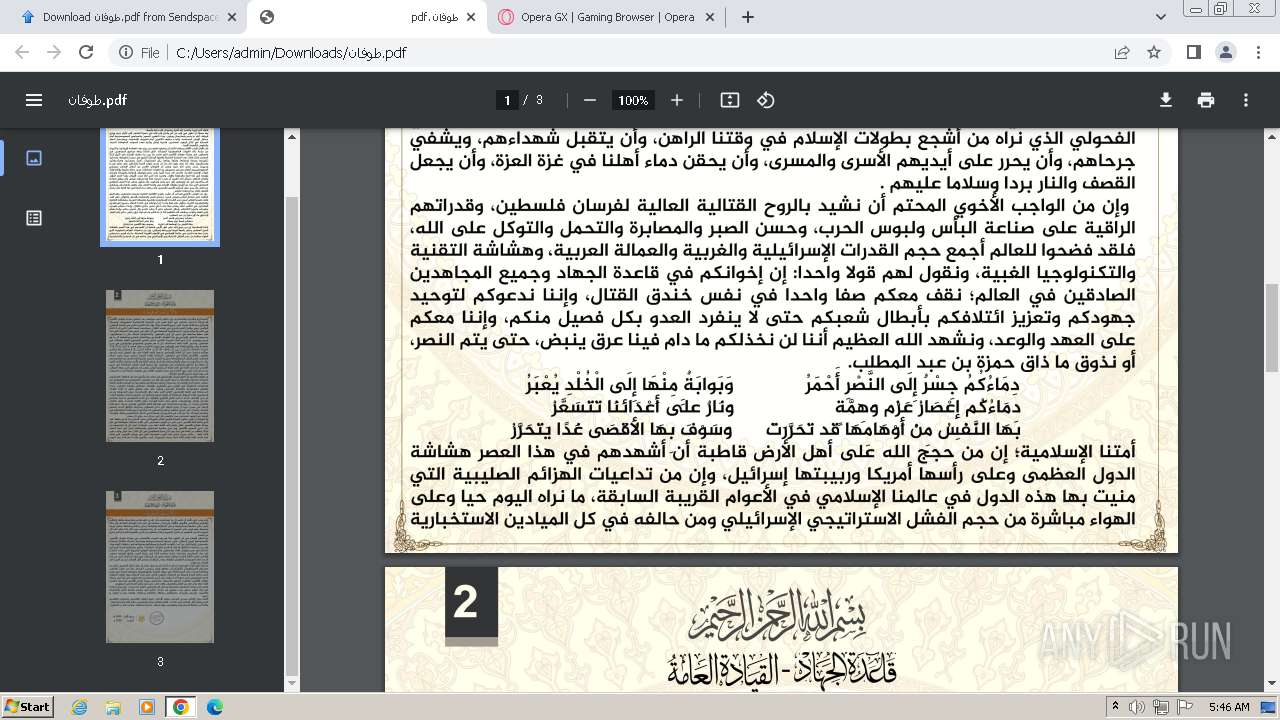Click the thumbnail panel scroll up arrow
The image size is (1280, 720).
(x=292, y=136)
